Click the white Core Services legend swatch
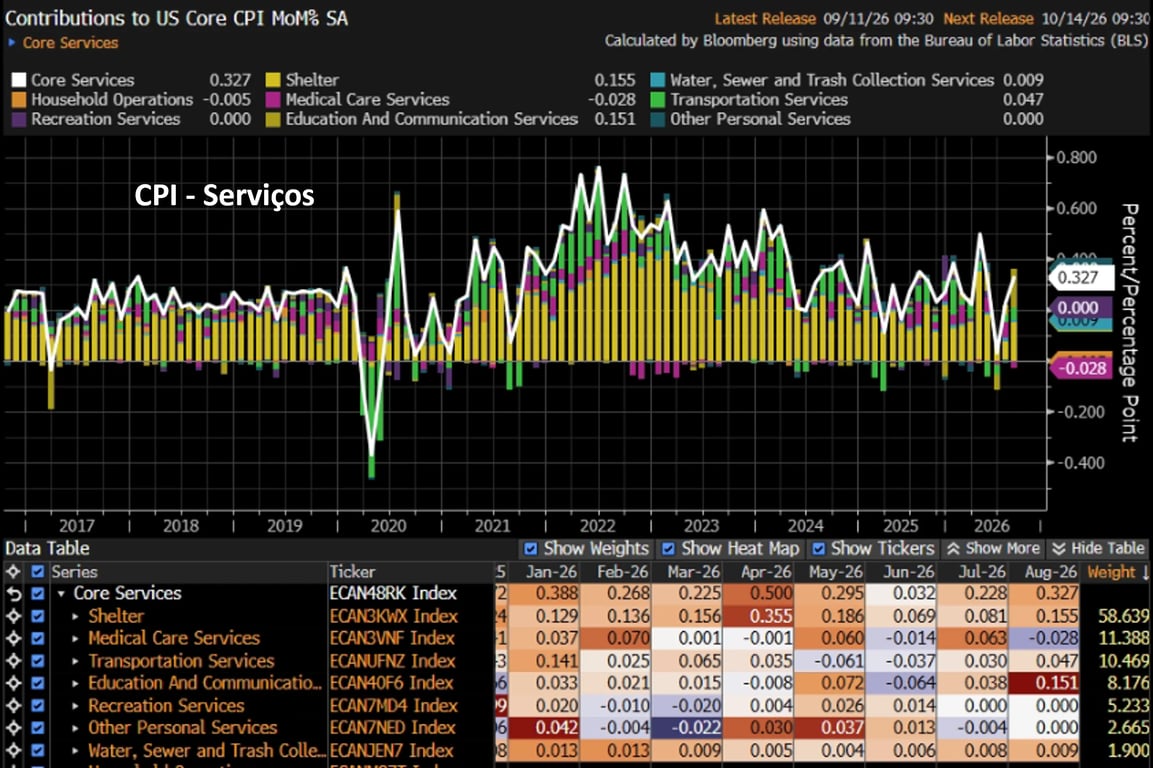This screenshot has height=768, width=1153. coord(19,80)
